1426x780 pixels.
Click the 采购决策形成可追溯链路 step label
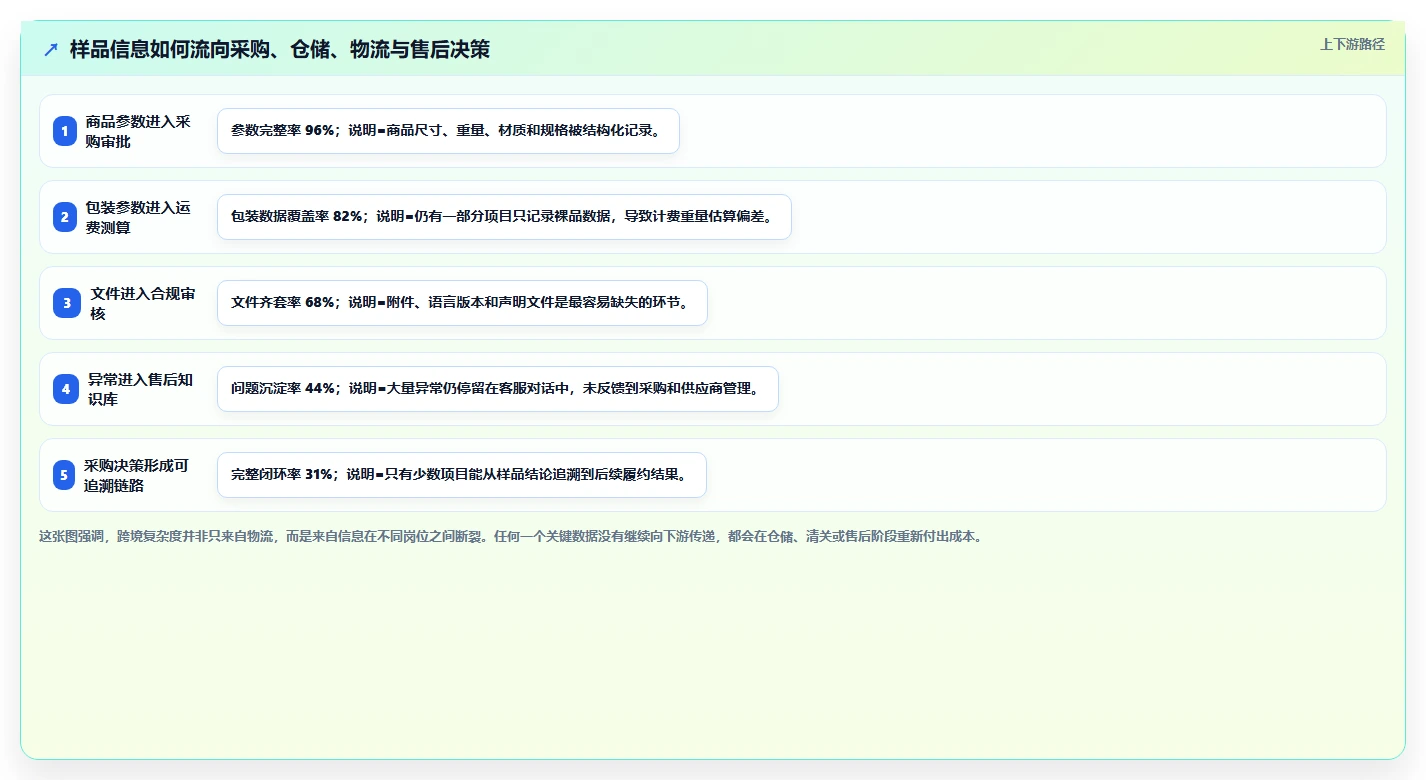(137, 475)
